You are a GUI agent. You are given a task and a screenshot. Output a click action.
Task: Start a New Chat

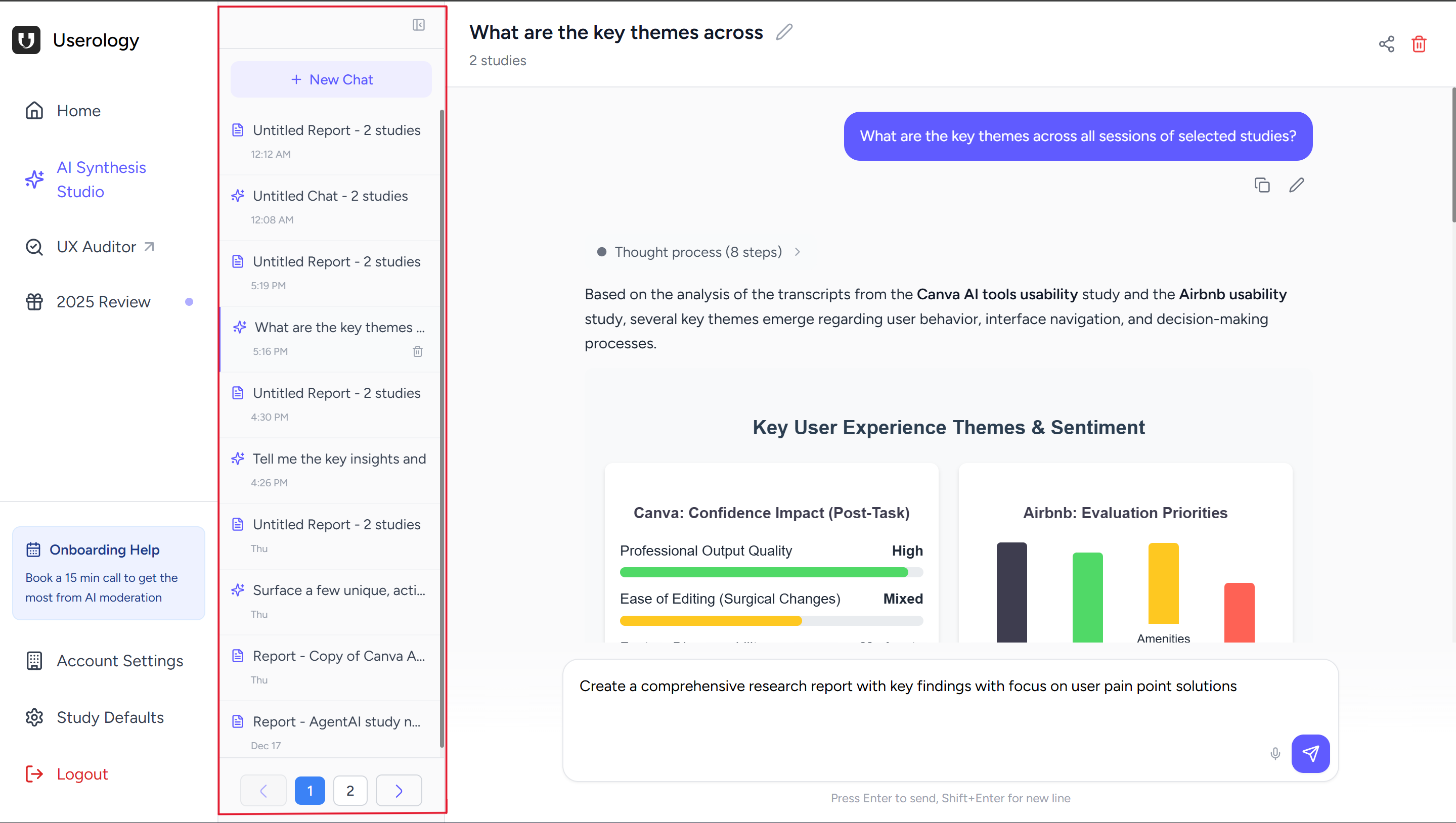331,79
